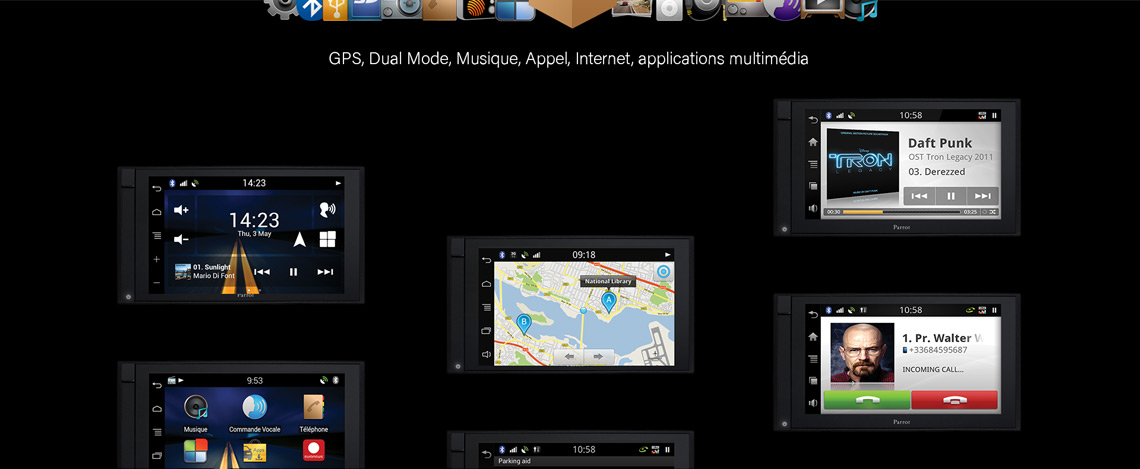Go to previous track in Tron player
The width and height of the screenshot is (1140, 469).
919,196
